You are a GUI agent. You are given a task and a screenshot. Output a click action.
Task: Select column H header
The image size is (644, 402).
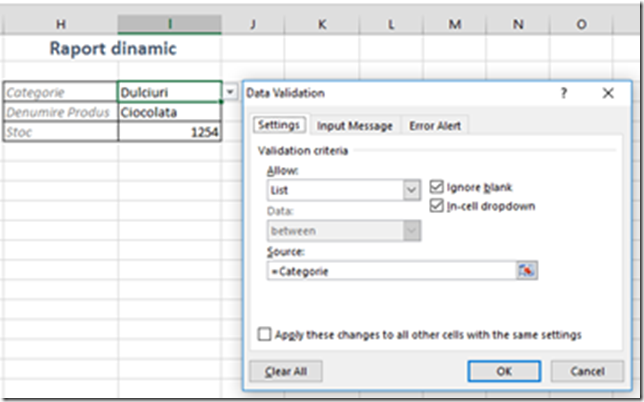[60, 23]
